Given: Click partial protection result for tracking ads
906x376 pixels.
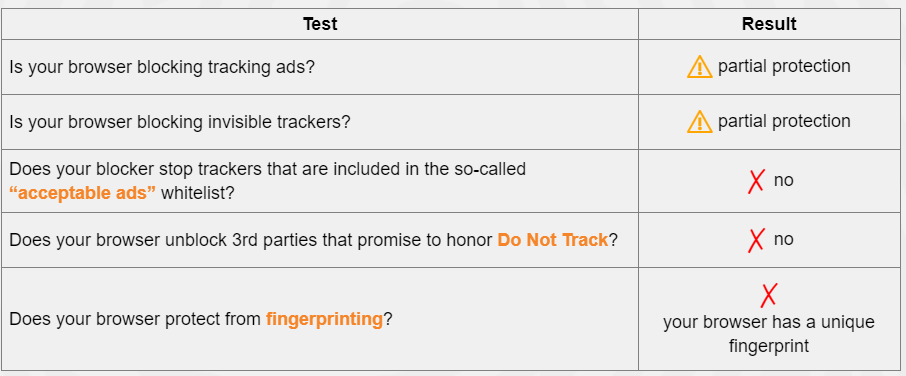Looking at the screenshot, I should pos(784,66).
